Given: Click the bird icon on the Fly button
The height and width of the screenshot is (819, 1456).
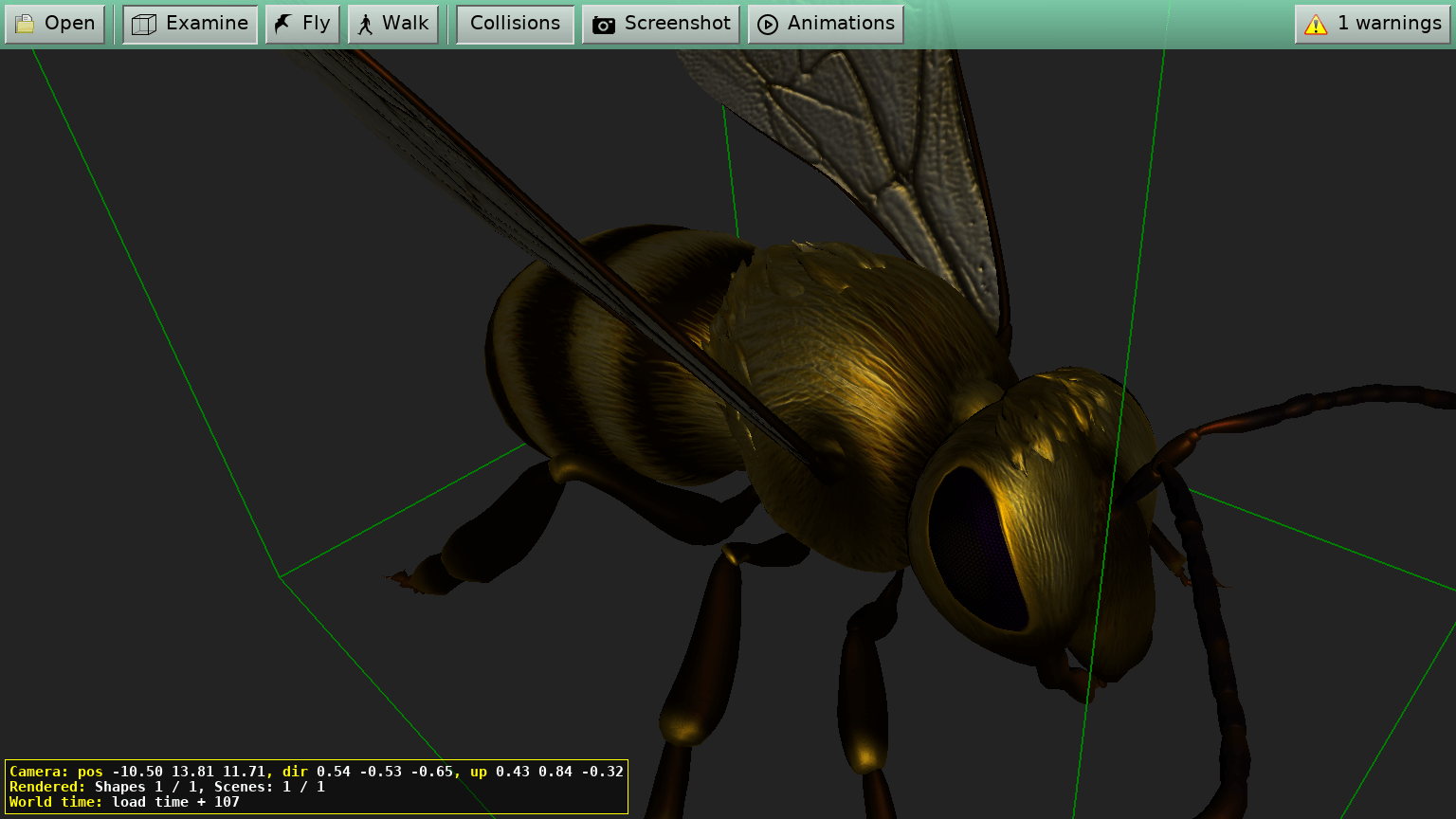Looking at the screenshot, I should (x=280, y=23).
